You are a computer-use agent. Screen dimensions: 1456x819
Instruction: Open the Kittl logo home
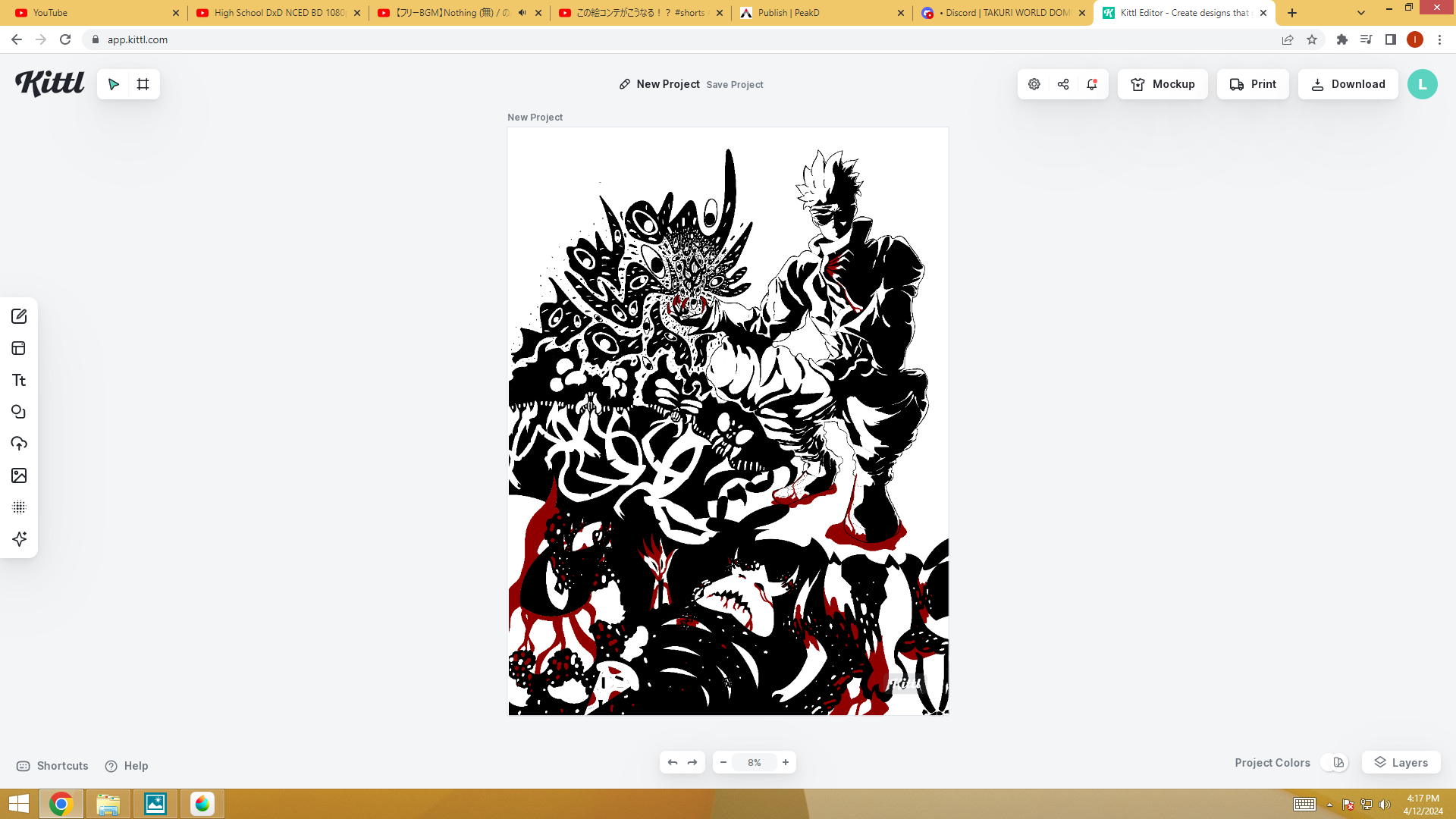50,83
